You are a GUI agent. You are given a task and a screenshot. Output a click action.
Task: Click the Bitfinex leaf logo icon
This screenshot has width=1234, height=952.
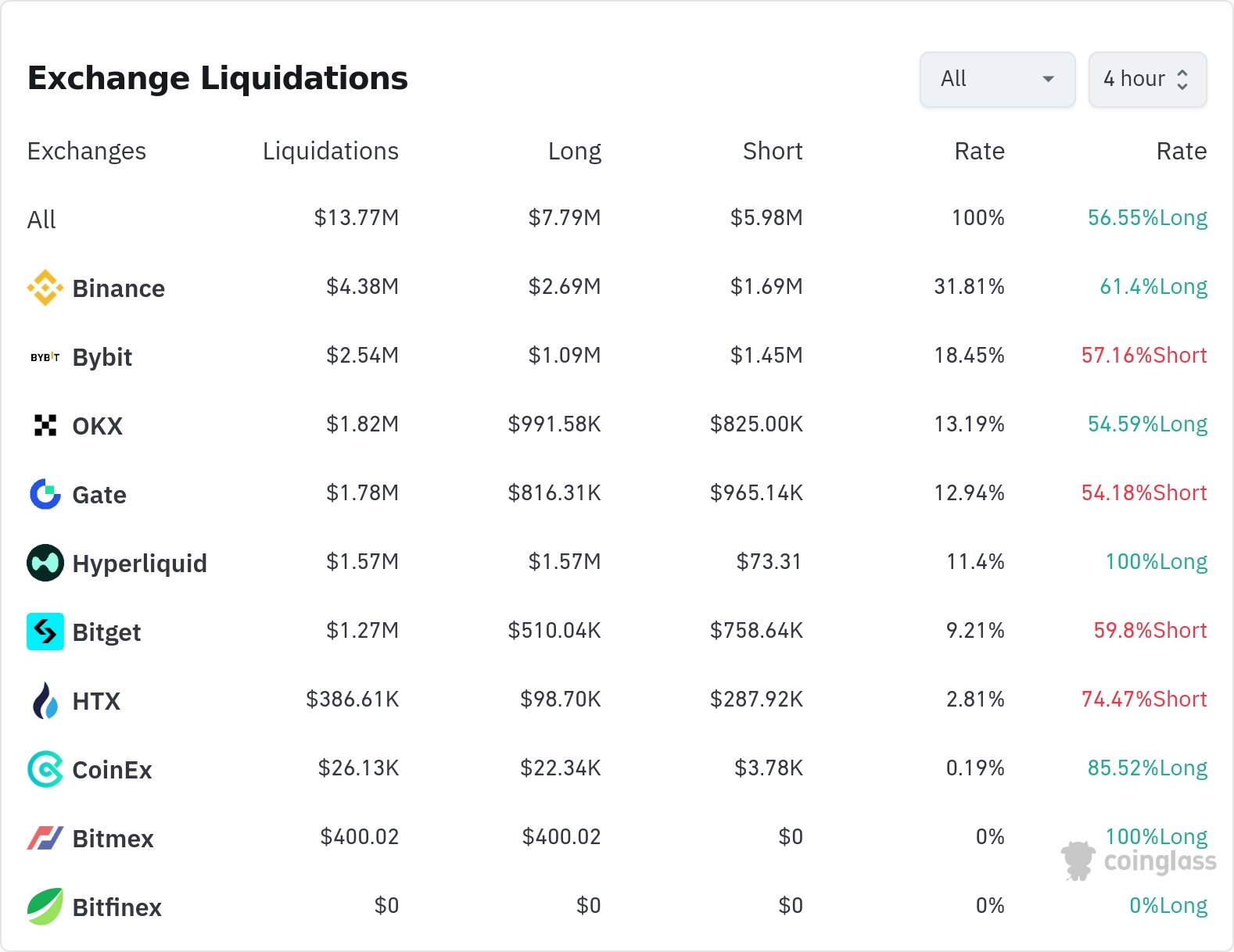point(45,907)
